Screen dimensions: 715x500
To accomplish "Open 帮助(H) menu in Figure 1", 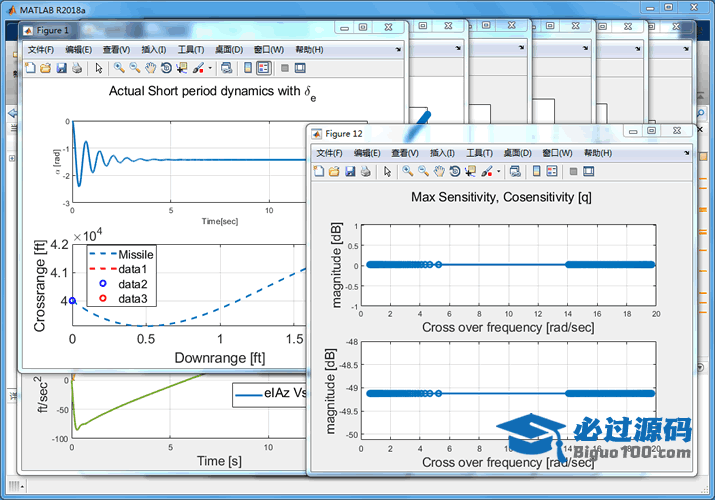I will [x=309, y=50].
